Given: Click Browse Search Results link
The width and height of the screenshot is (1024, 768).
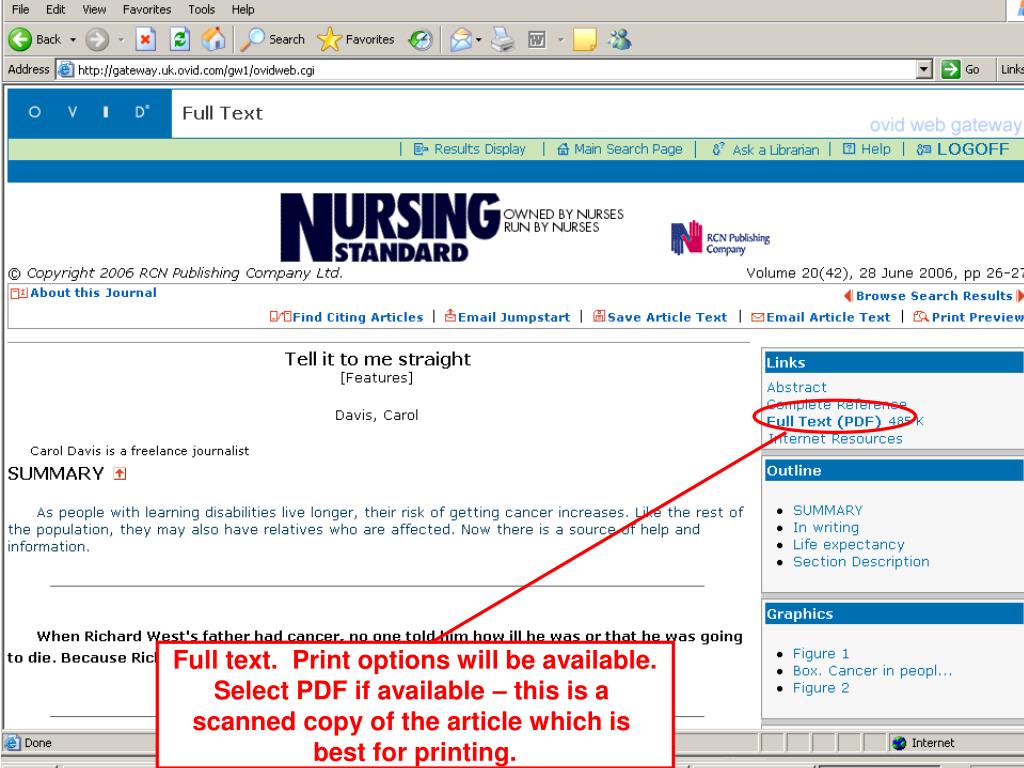Looking at the screenshot, I should [934, 296].
